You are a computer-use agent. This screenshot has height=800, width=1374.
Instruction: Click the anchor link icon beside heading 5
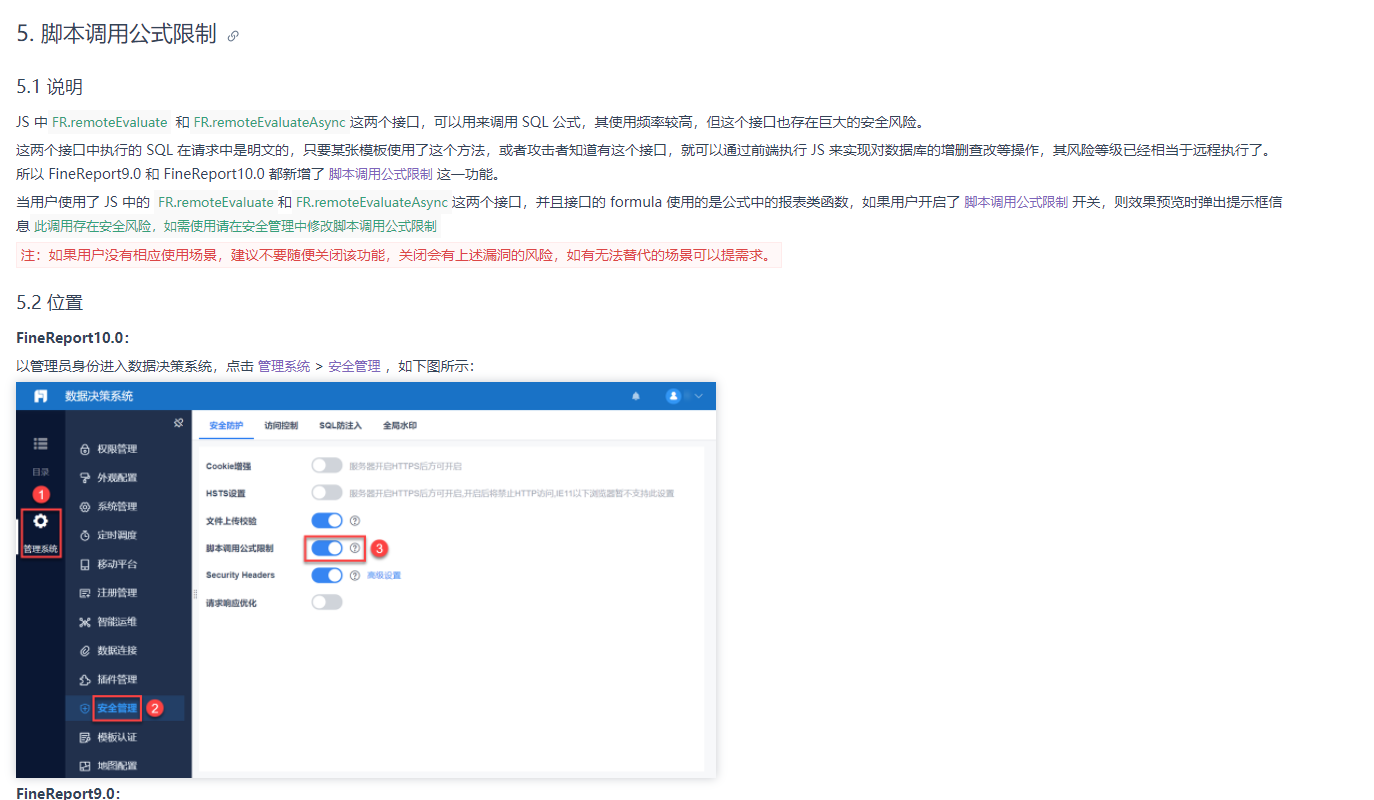(x=233, y=36)
